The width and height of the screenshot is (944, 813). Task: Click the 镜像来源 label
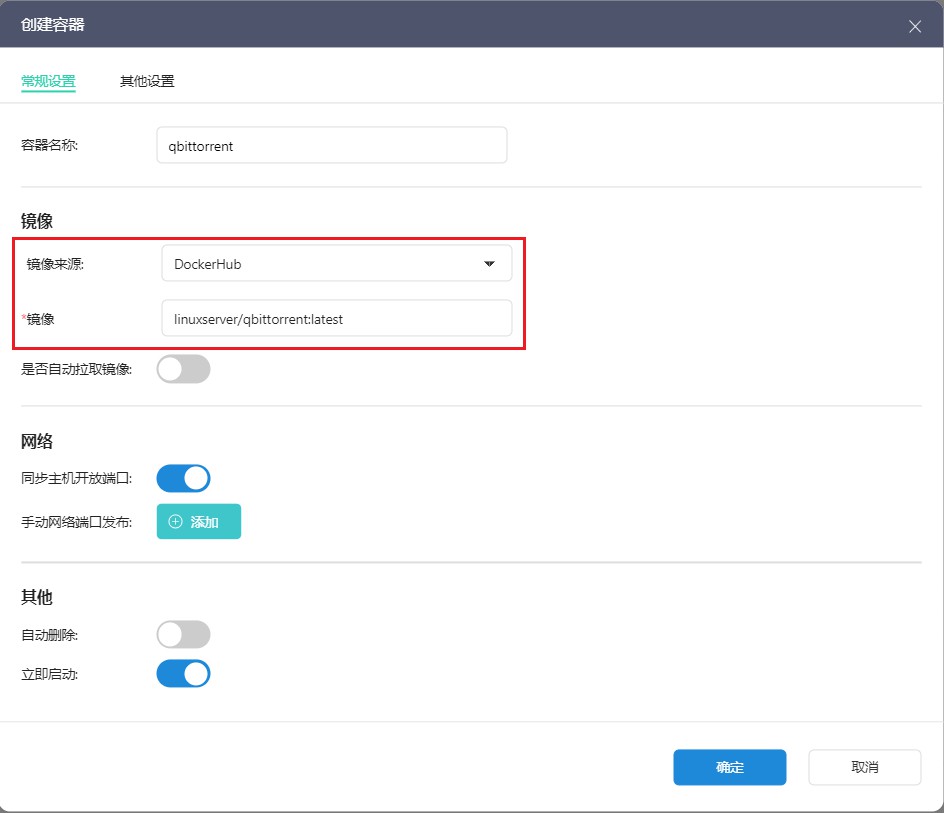pyautogui.click(x=55, y=264)
